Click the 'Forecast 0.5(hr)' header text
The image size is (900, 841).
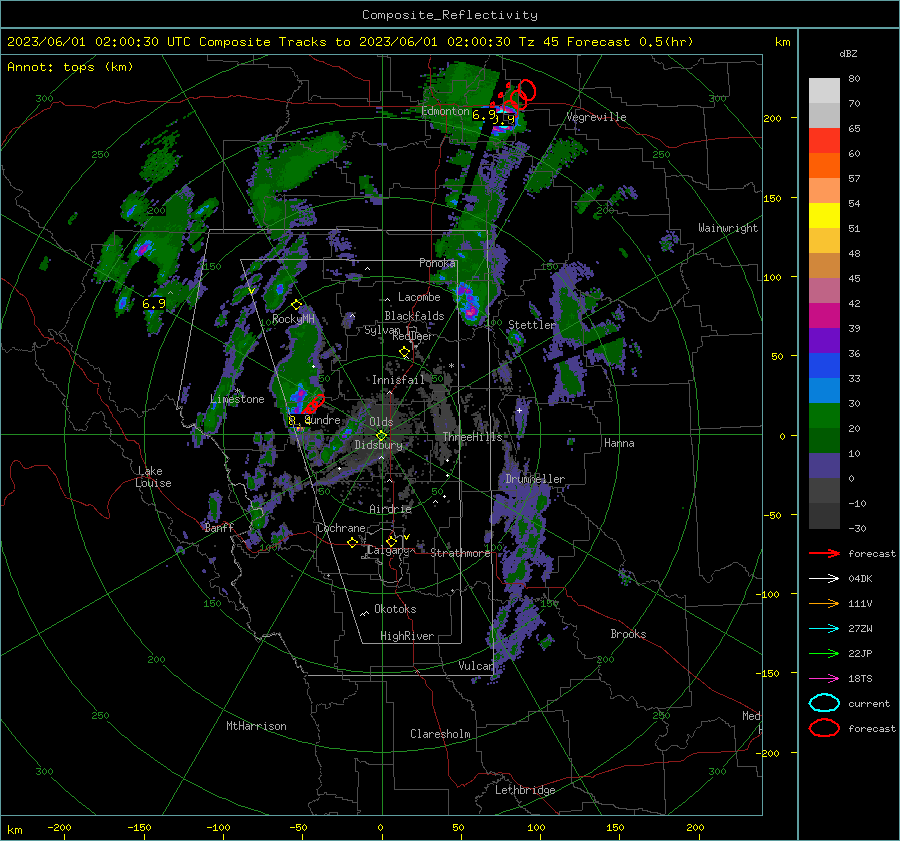tap(630, 42)
